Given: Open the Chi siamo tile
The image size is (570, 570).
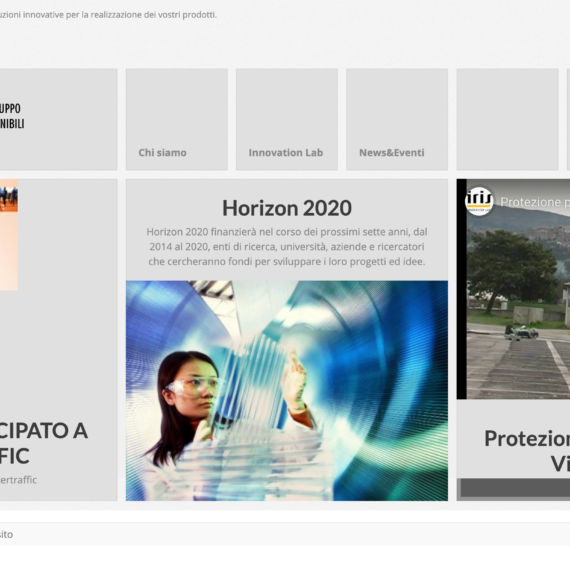Looking at the screenshot, I should pos(177,120).
